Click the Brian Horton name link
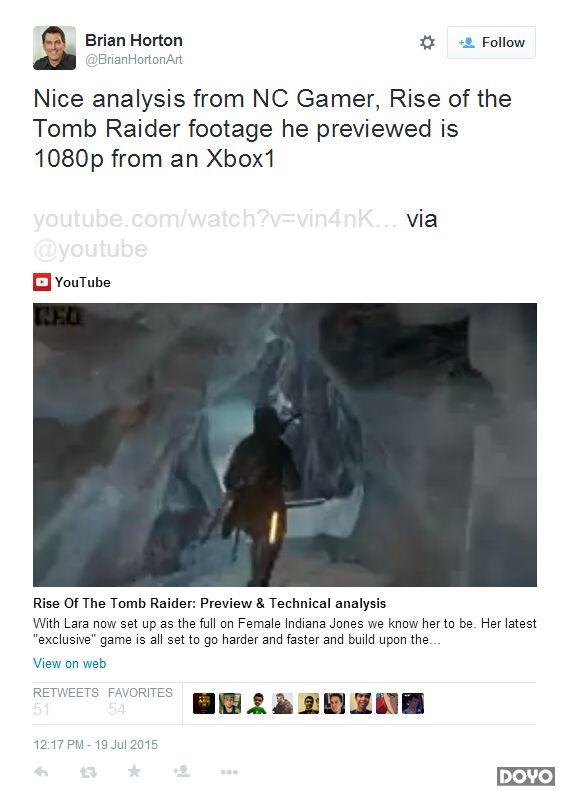 point(134,40)
